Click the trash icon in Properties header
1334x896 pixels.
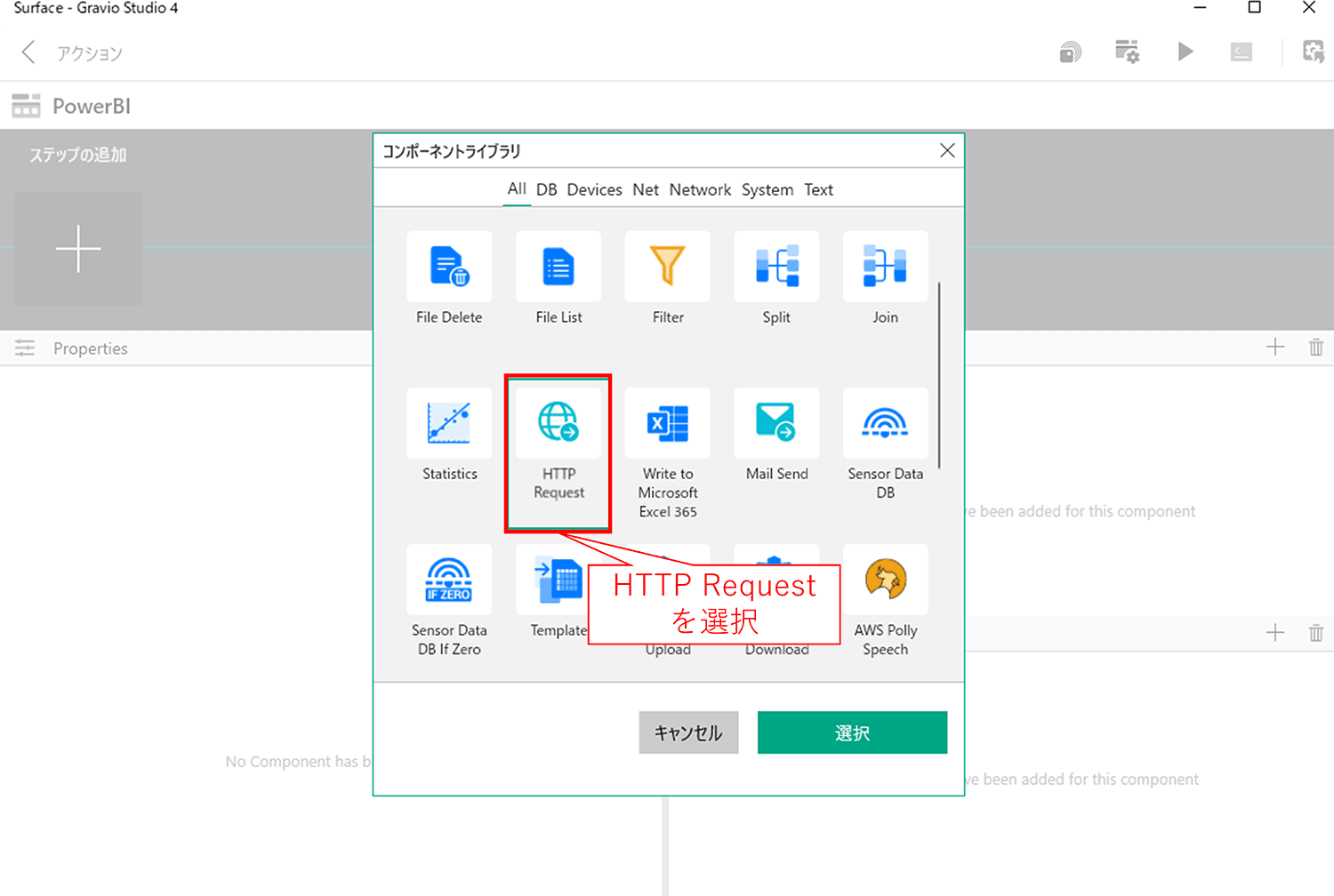coord(1316,347)
